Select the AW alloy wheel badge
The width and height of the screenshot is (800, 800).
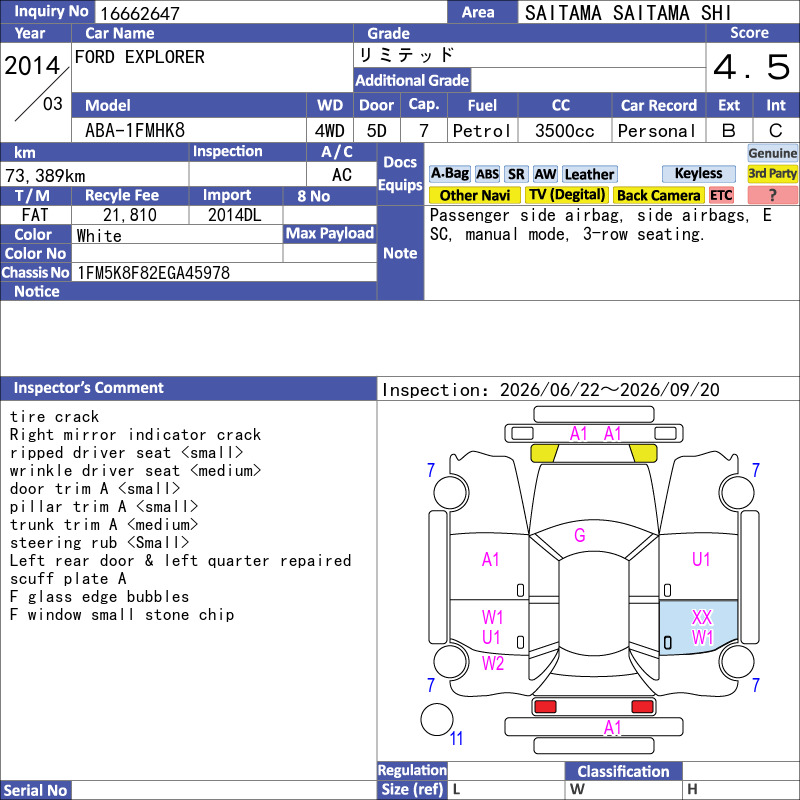point(545,174)
